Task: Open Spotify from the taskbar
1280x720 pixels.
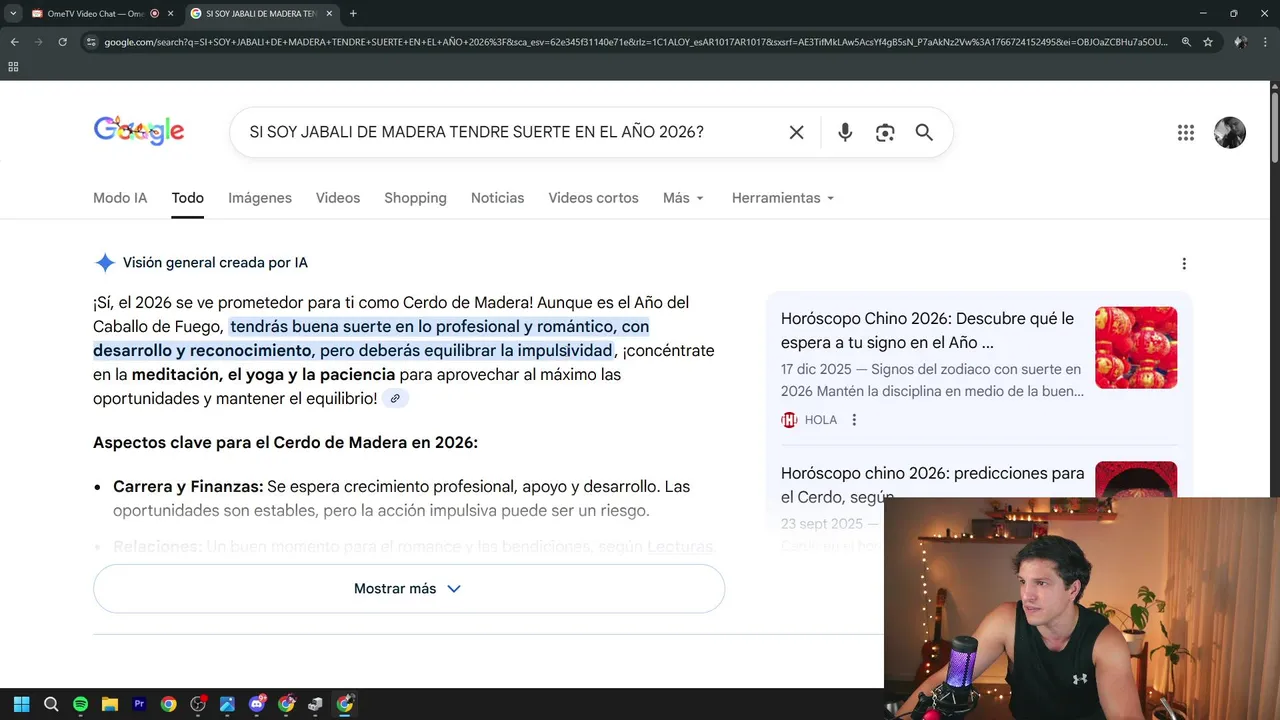Action: (80, 704)
